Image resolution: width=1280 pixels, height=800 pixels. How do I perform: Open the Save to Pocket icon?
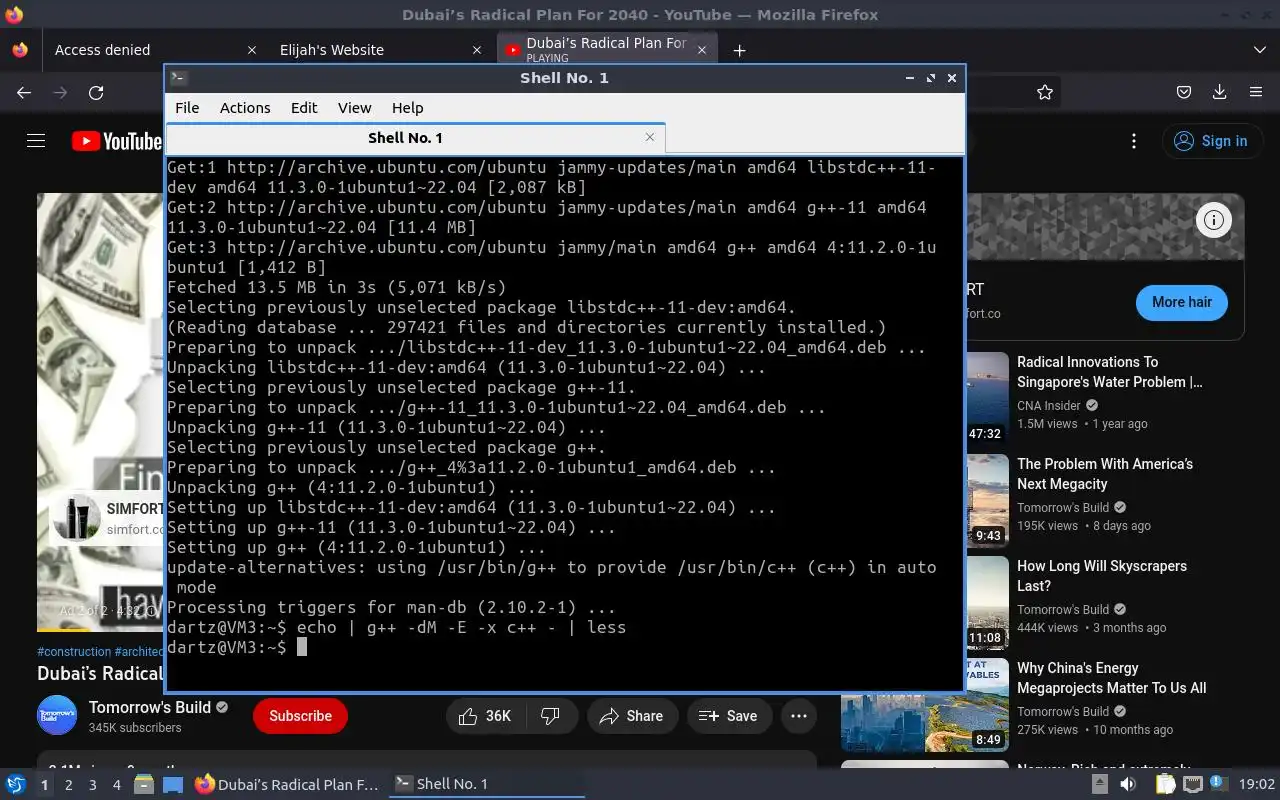point(1184,92)
